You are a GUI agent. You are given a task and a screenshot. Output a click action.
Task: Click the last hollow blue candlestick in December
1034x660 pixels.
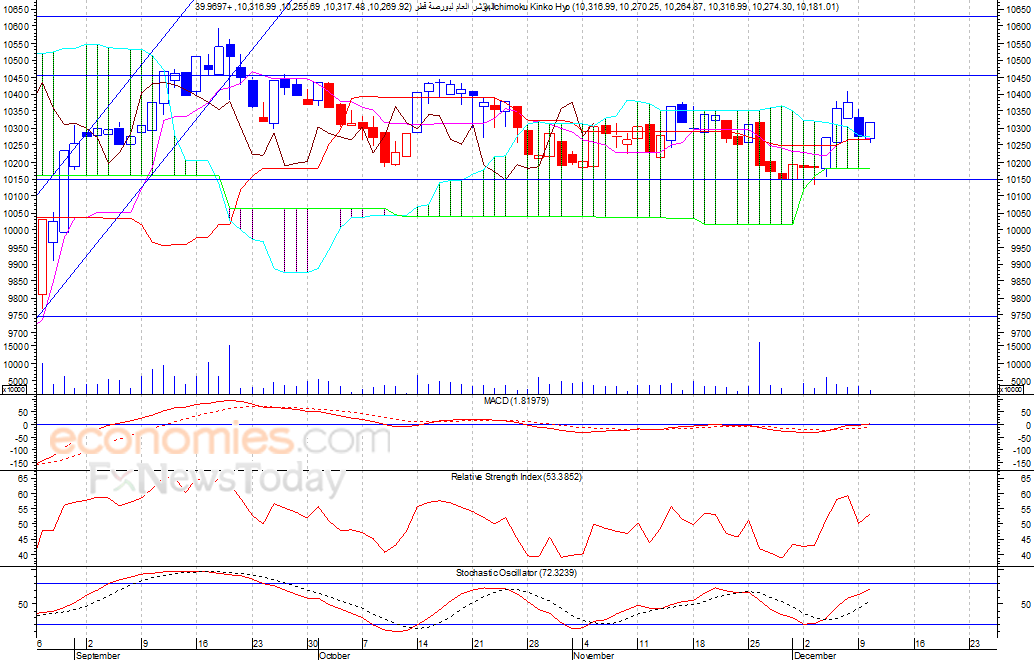tap(870, 131)
